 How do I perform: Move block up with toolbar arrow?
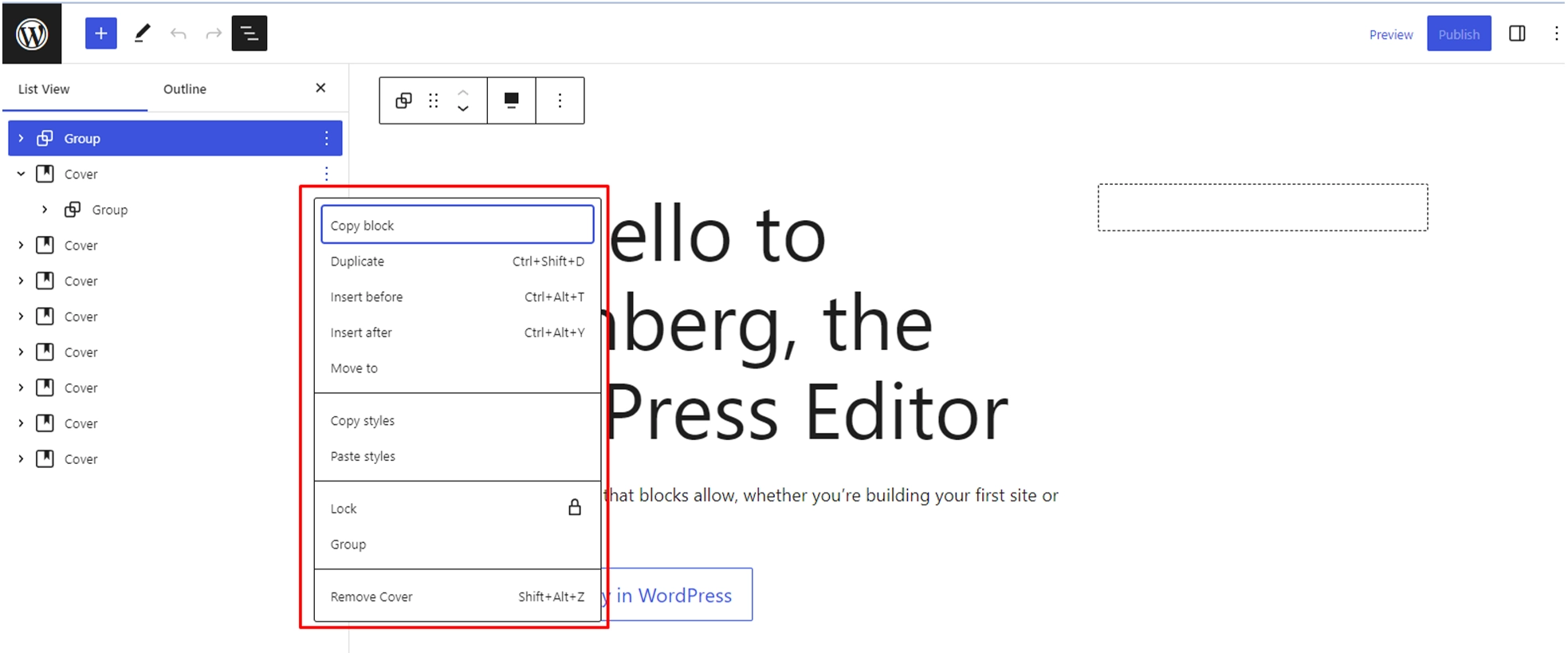pyautogui.click(x=463, y=92)
